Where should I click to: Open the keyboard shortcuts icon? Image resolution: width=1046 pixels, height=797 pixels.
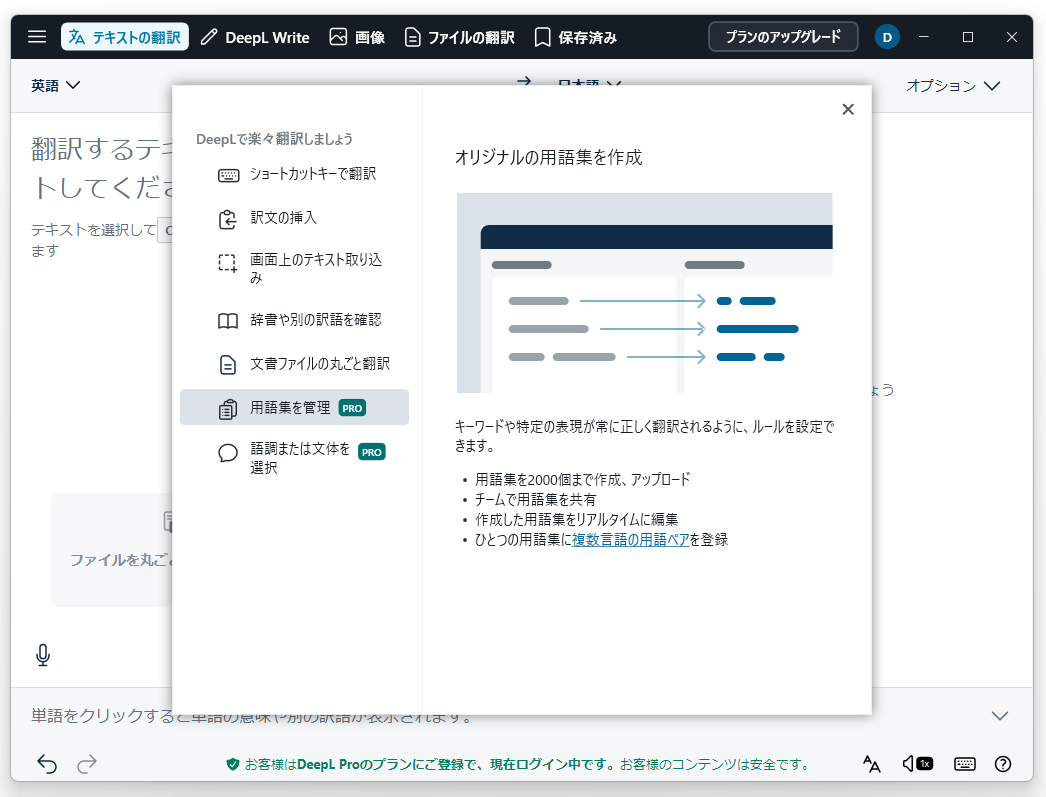coord(964,763)
